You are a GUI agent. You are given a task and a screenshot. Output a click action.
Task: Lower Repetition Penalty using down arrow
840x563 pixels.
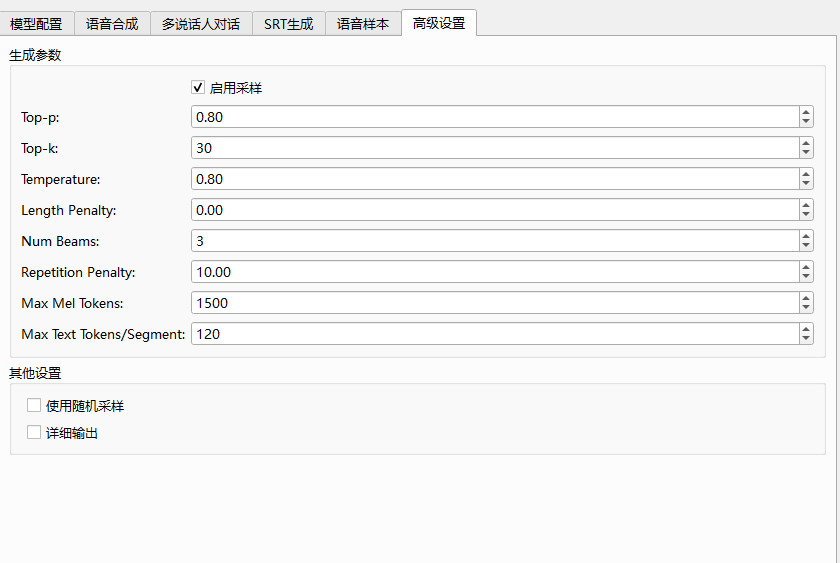click(806, 277)
